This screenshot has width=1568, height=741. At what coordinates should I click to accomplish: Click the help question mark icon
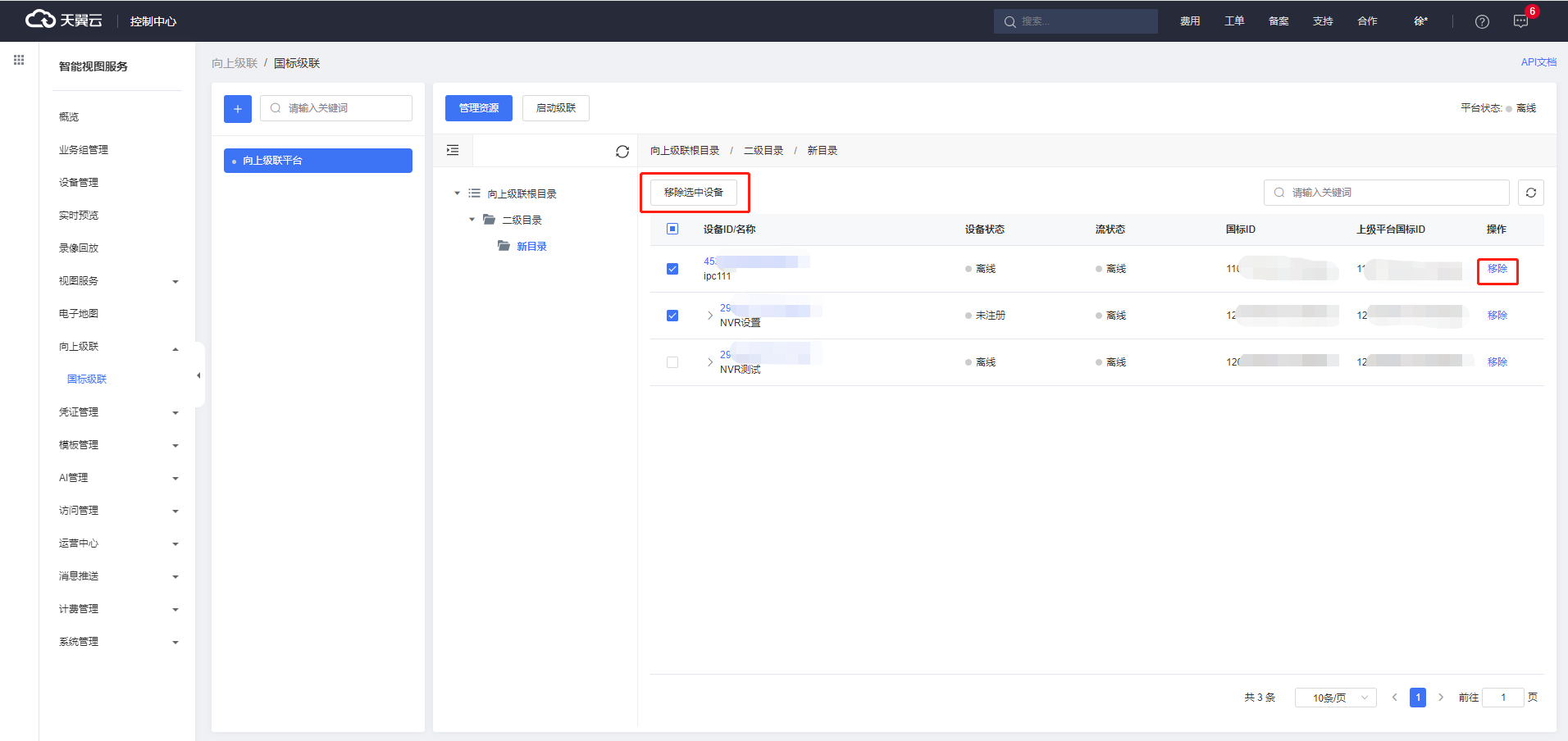(1482, 21)
